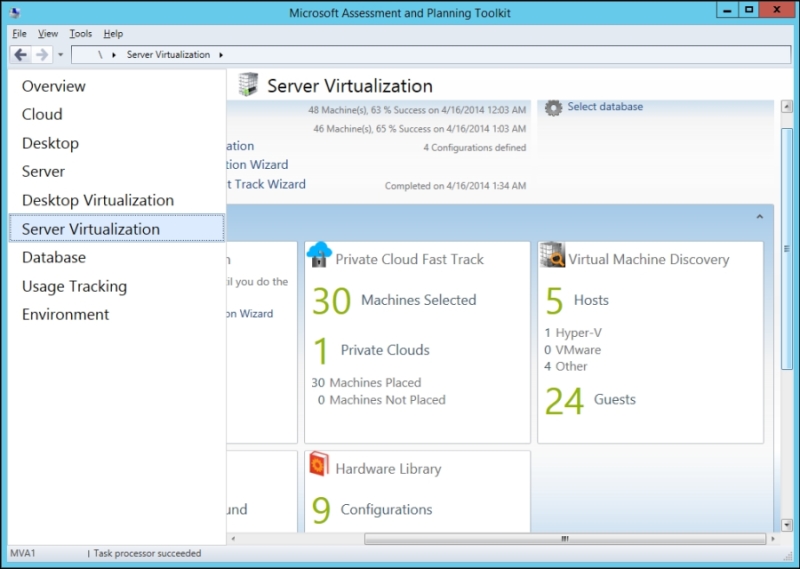Open the Tools menu

coord(80,34)
